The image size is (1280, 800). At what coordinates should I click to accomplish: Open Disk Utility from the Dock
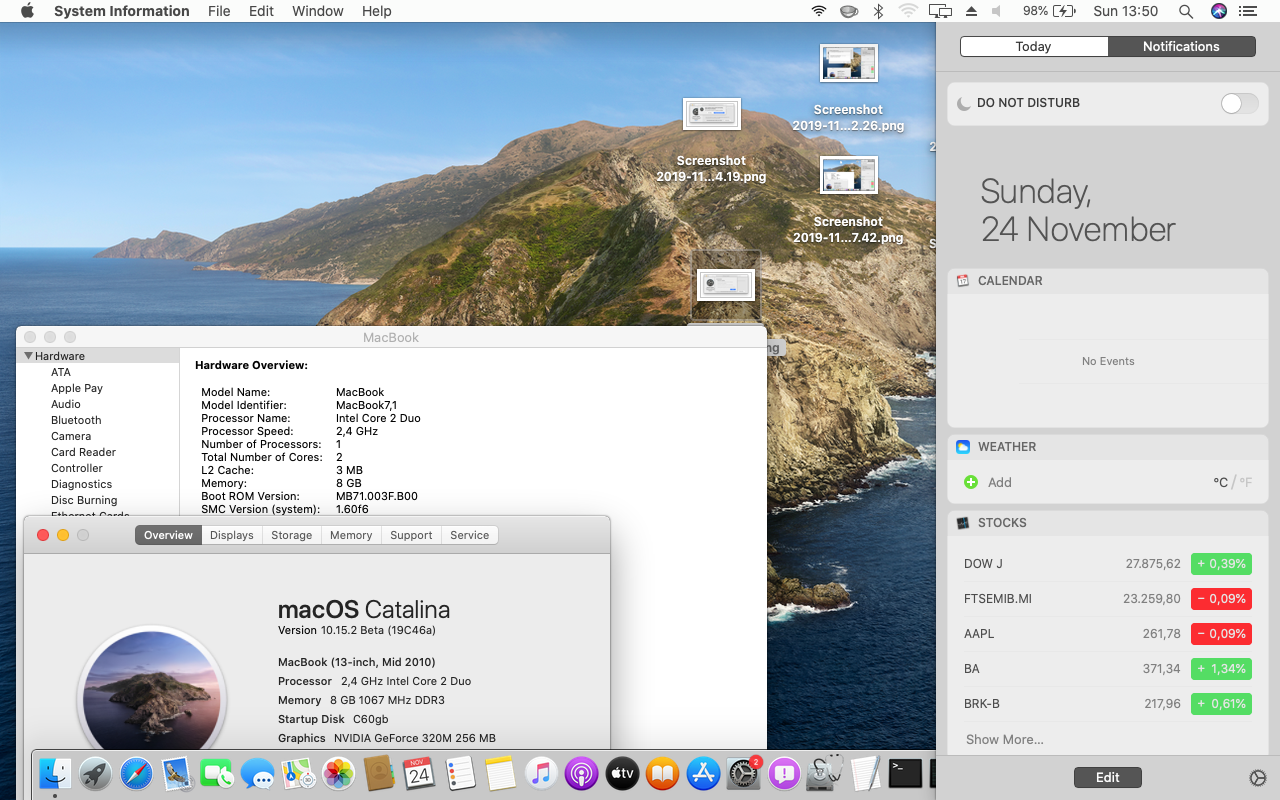(x=825, y=773)
